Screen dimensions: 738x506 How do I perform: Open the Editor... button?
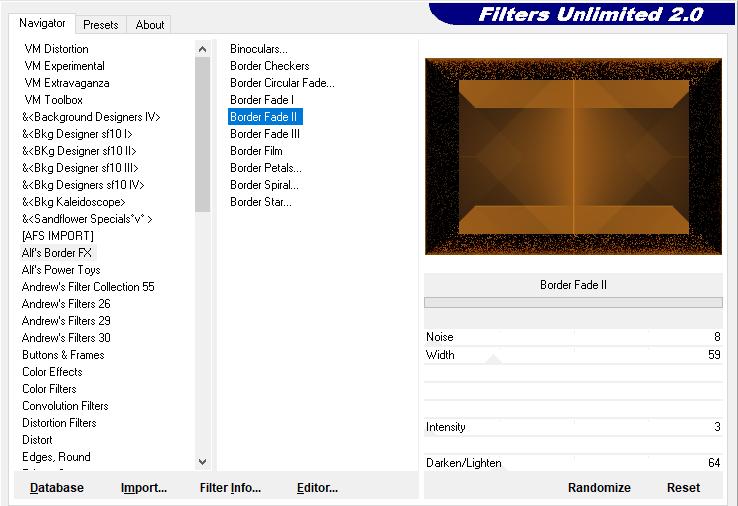point(317,488)
